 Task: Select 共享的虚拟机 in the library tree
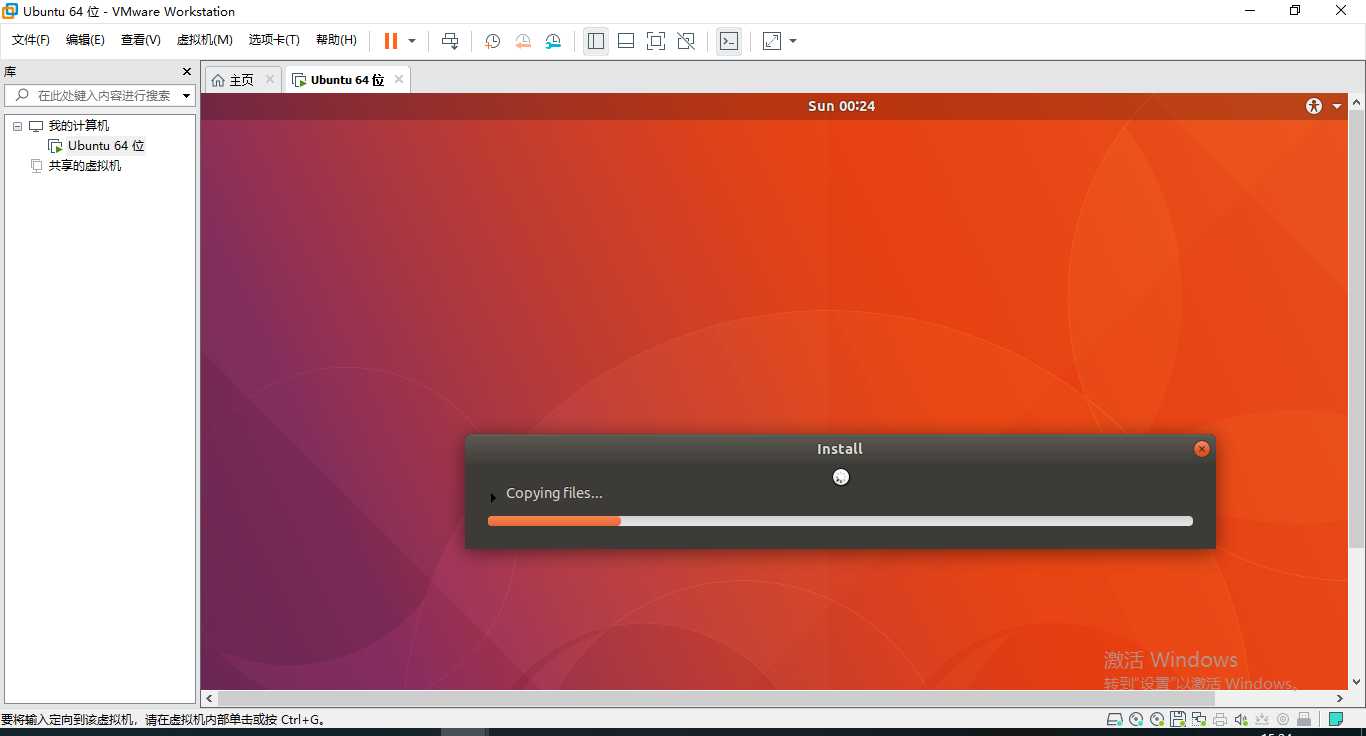point(85,166)
